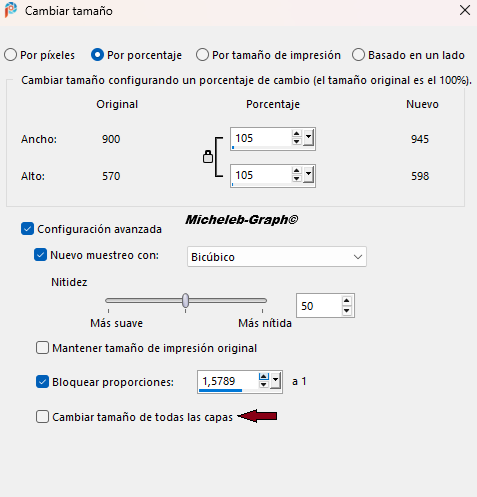This screenshot has height=497, width=477.
Task: Expand the proportions ratio dropdown arrow
Action: [275, 381]
